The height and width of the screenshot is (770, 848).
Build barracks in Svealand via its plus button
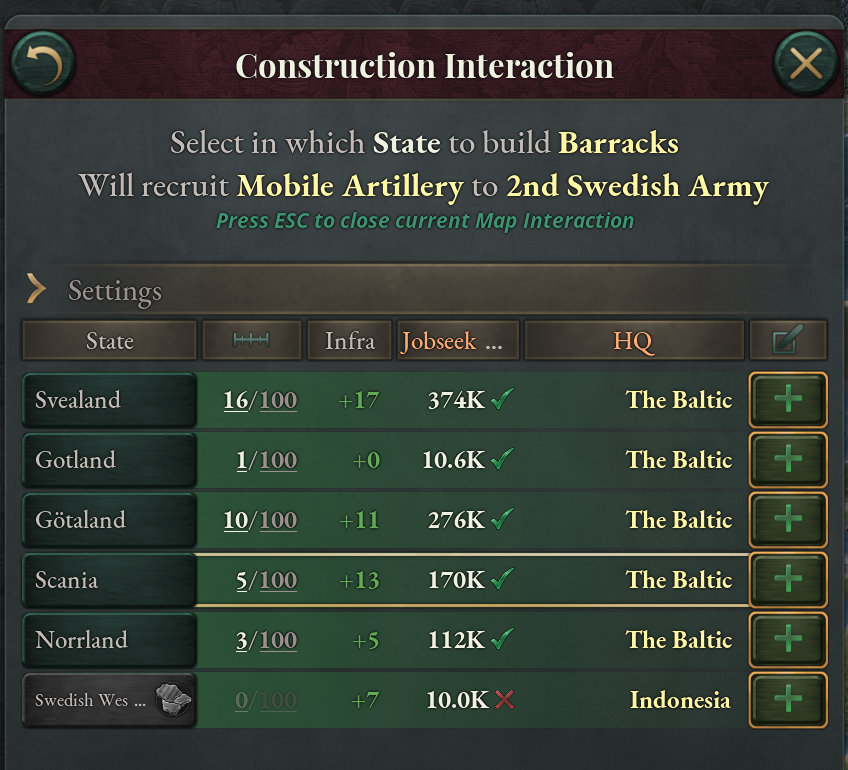[787, 400]
